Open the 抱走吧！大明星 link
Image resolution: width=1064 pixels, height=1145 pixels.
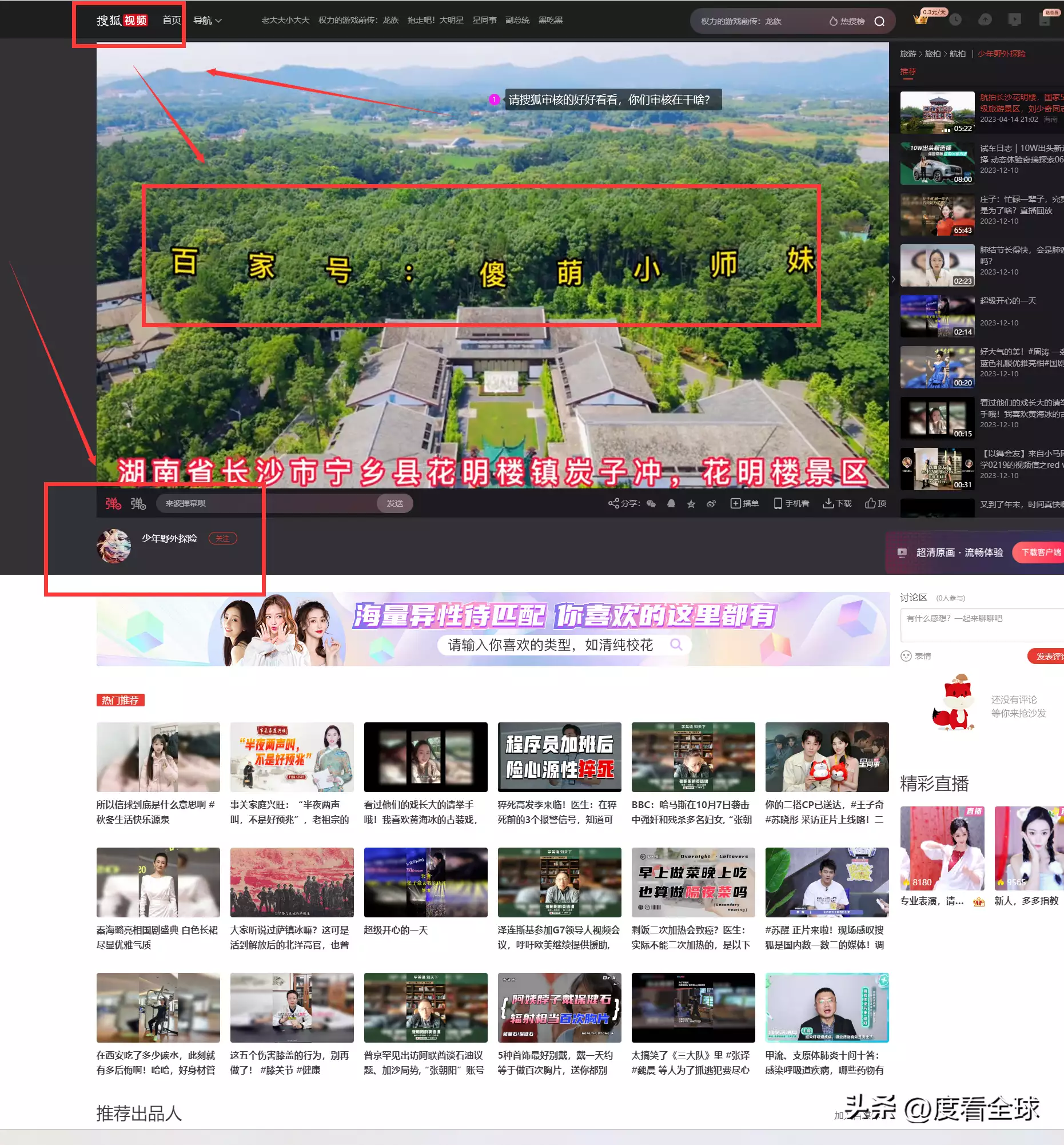[x=435, y=20]
